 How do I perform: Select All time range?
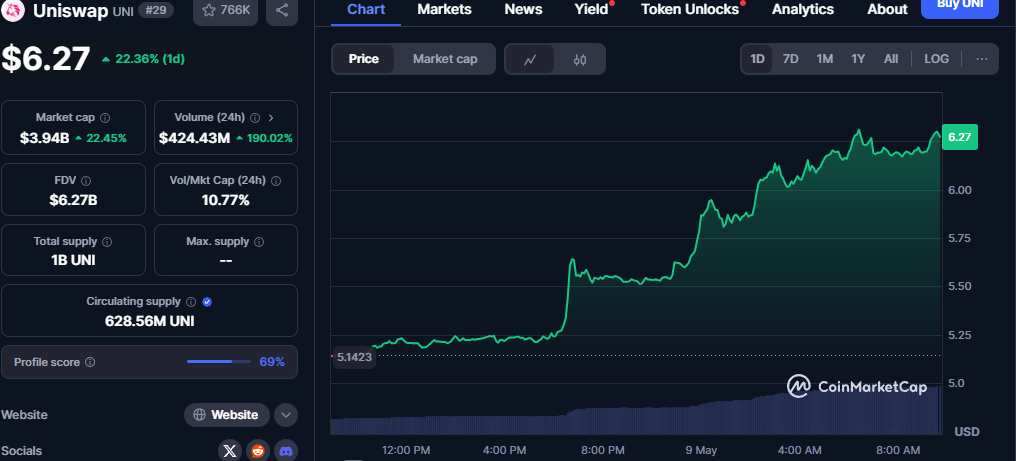891,59
